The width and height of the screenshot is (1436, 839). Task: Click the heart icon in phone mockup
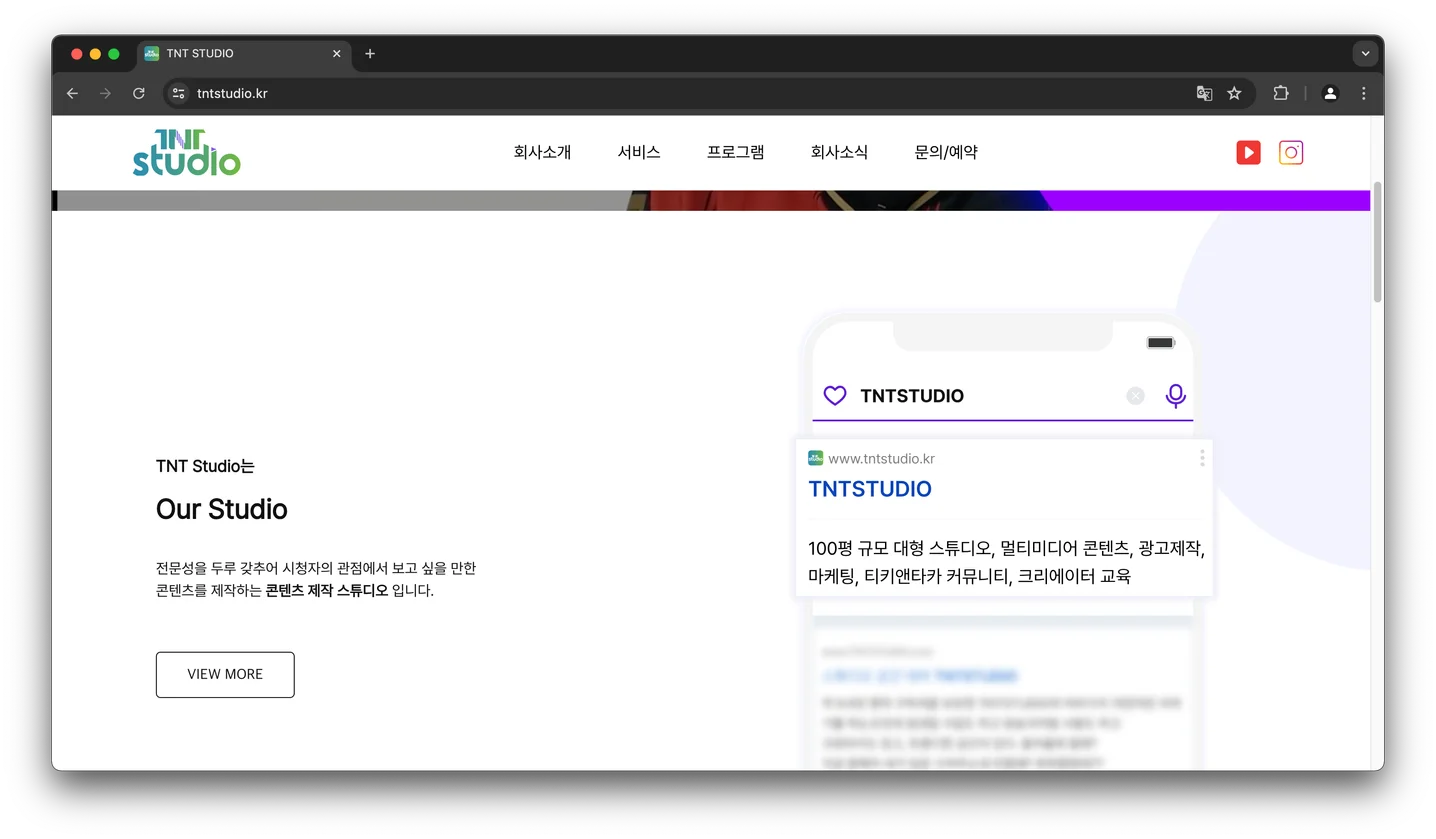point(835,395)
